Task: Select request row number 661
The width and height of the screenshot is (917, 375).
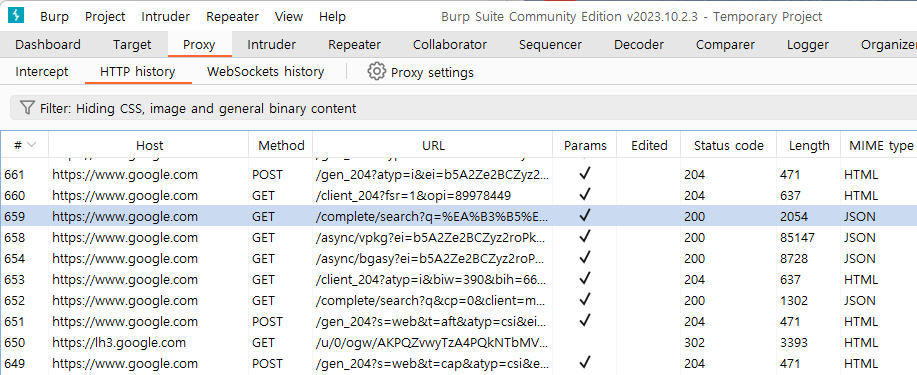Action: pyautogui.click(x=458, y=174)
